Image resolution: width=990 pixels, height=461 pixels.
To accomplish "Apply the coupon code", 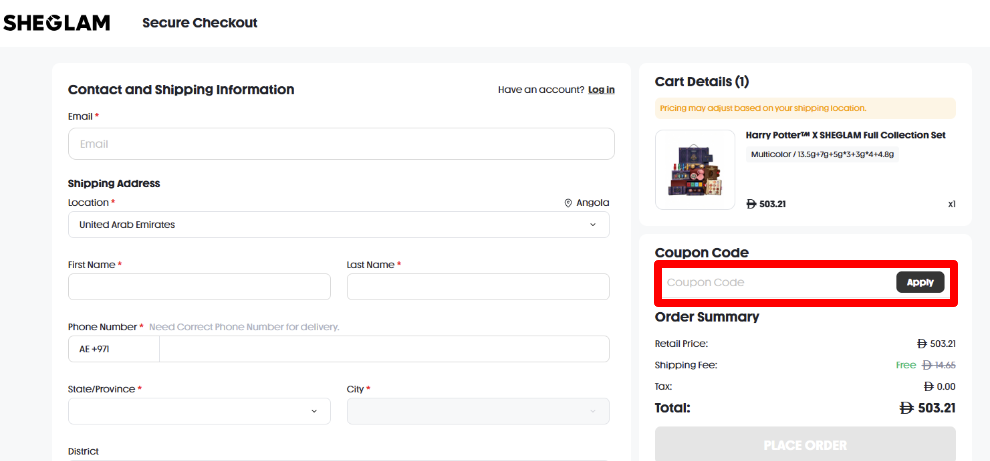I will click(920, 282).
